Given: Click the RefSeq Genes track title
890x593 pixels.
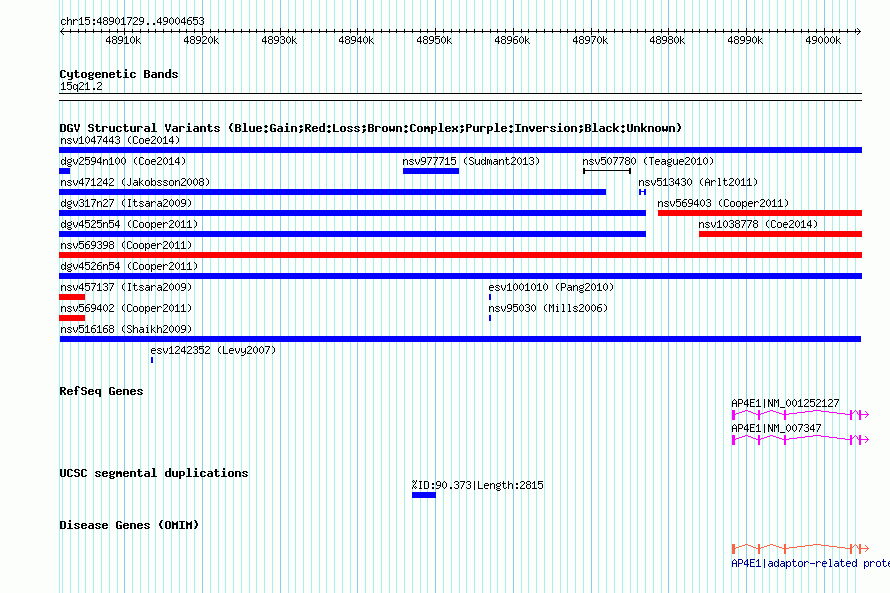Looking at the screenshot, I should point(101,391).
